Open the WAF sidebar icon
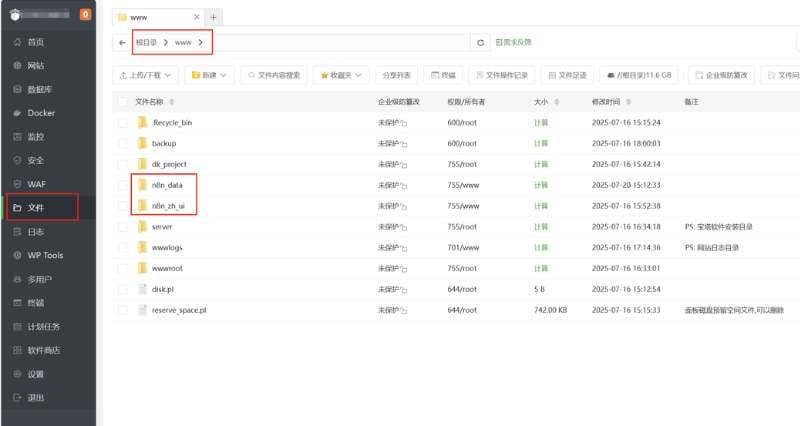The width and height of the screenshot is (800, 426). click(x=17, y=184)
